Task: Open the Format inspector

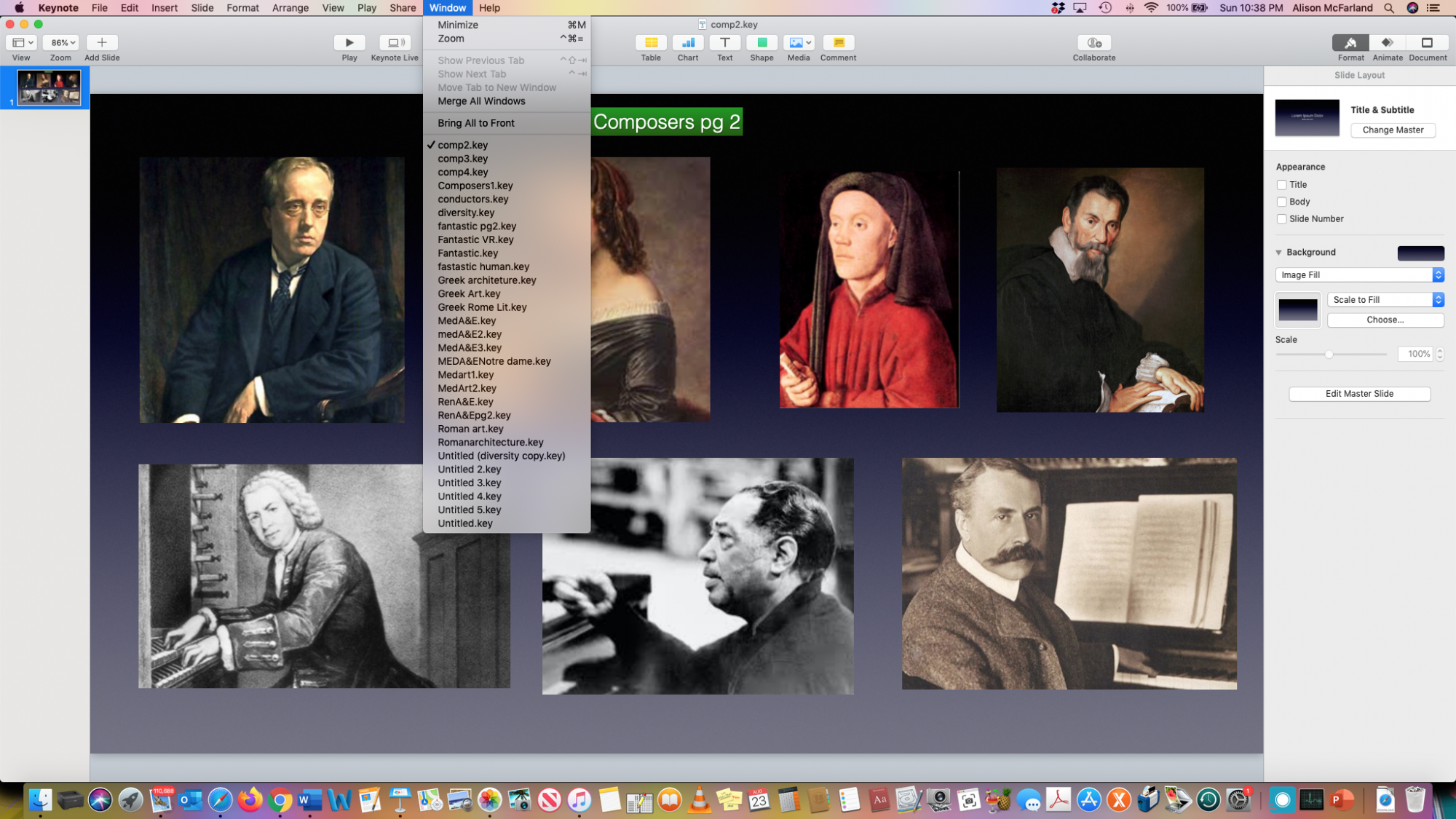Action: click(1350, 42)
